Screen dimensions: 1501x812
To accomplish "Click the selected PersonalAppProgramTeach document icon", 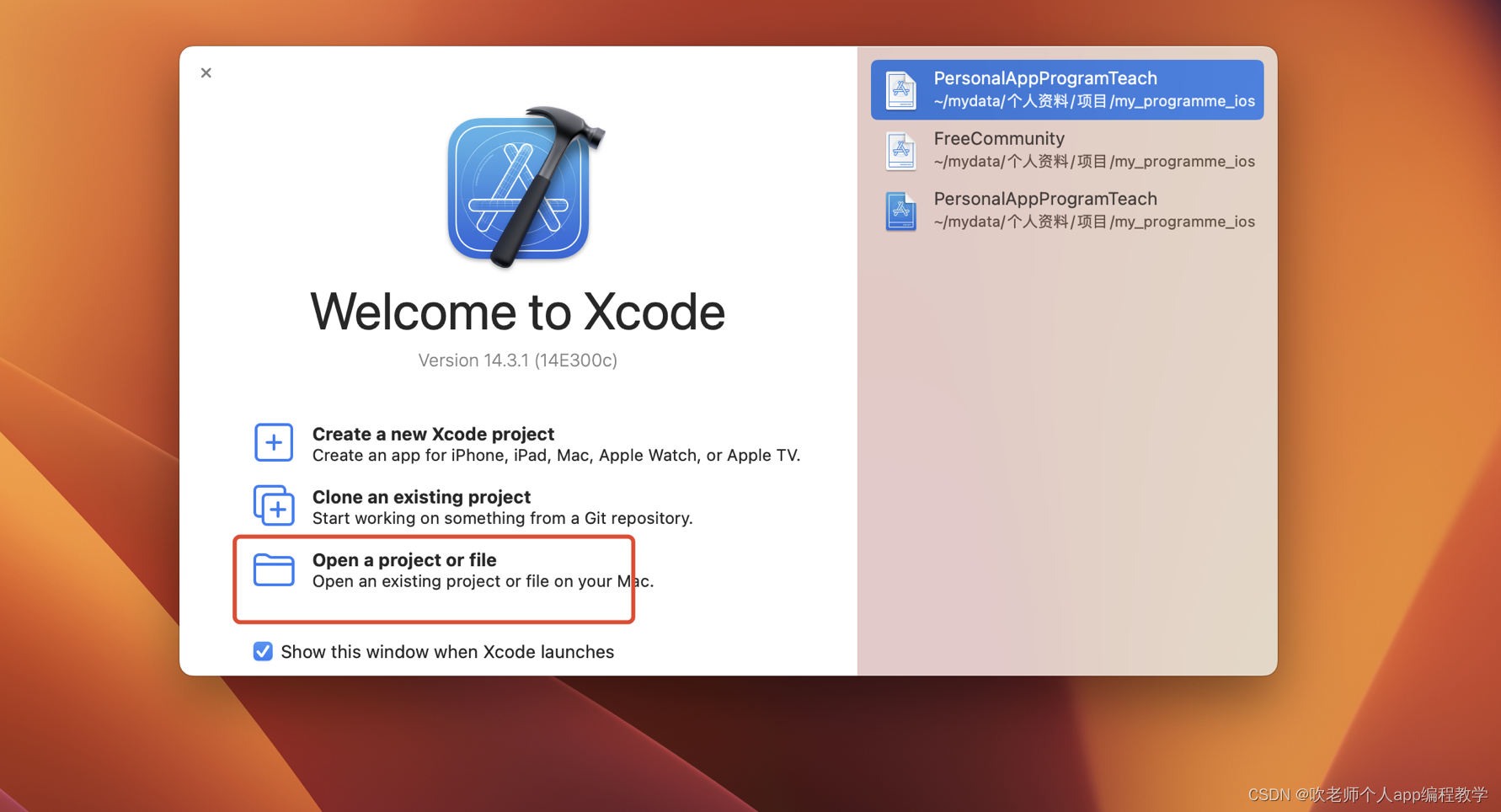I will [900, 90].
